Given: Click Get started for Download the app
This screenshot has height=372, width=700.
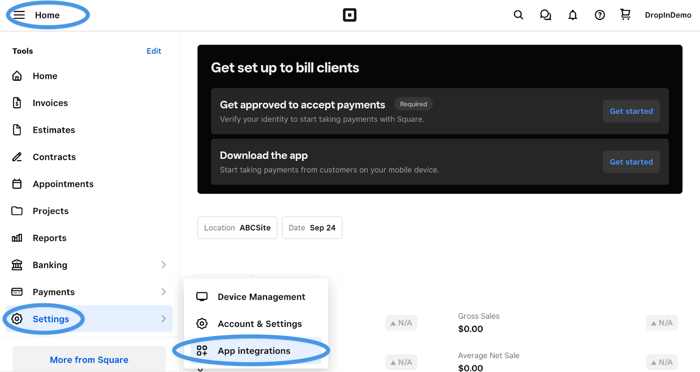Looking at the screenshot, I should pyautogui.click(x=631, y=162).
